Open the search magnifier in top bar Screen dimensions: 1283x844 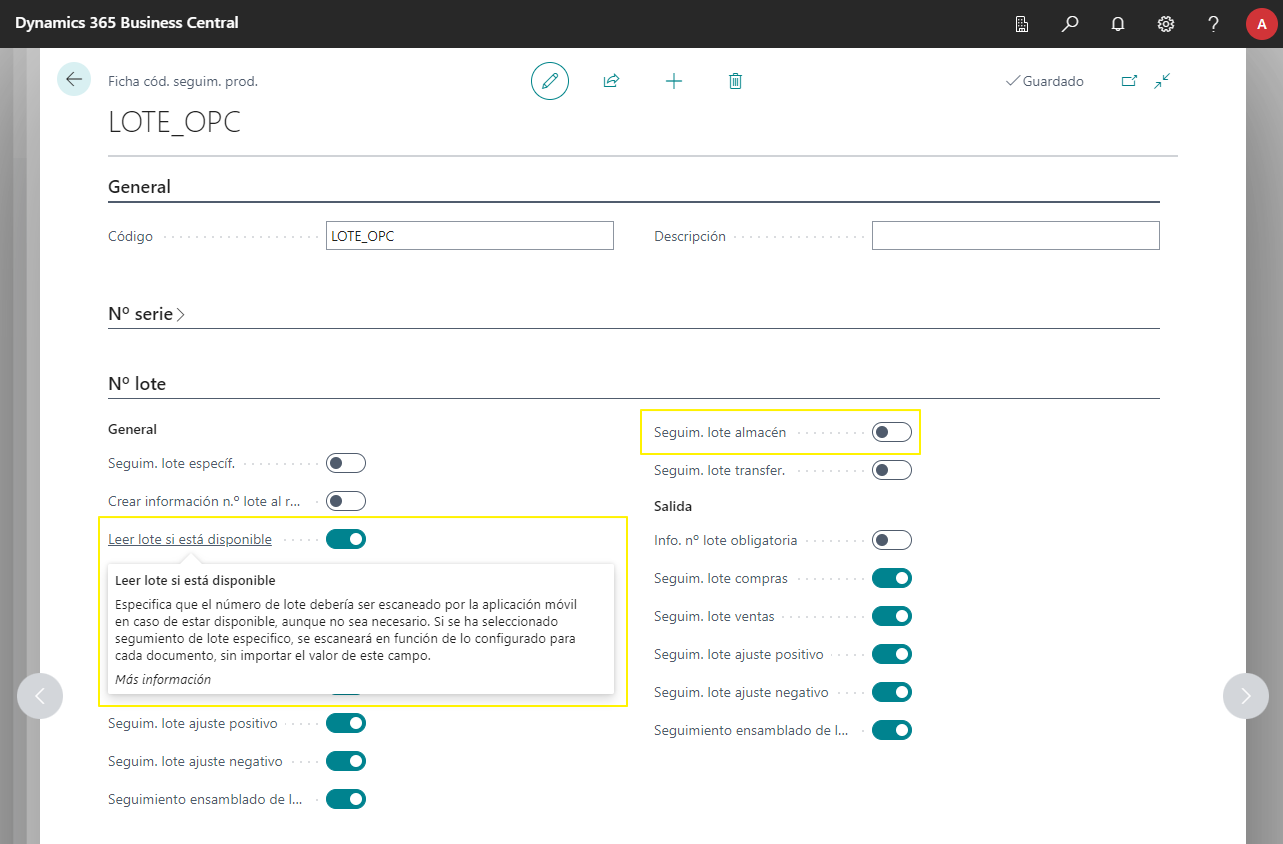pyautogui.click(x=1070, y=24)
